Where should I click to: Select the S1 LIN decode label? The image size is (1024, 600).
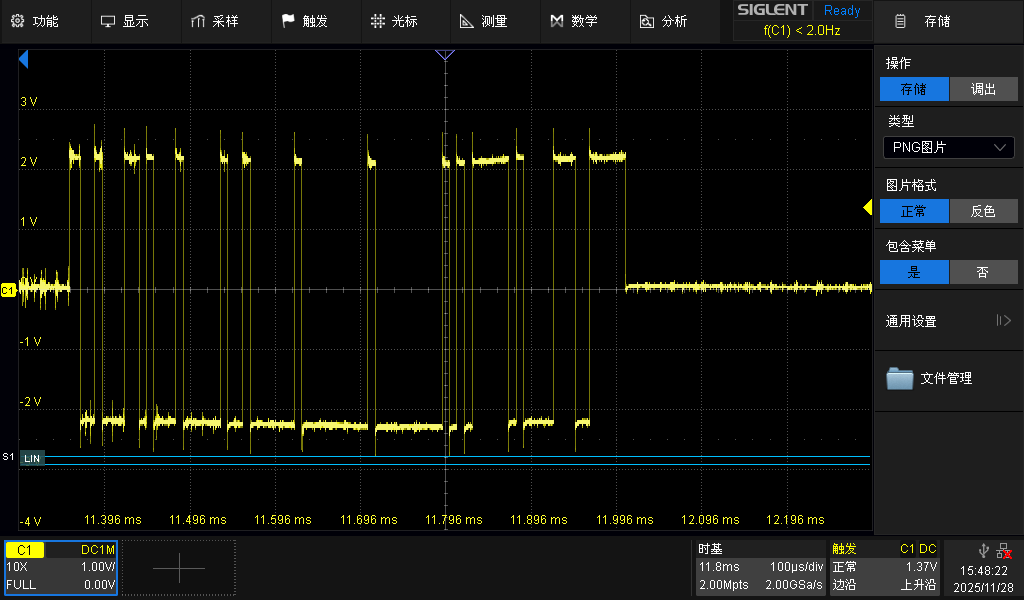point(33,457)
